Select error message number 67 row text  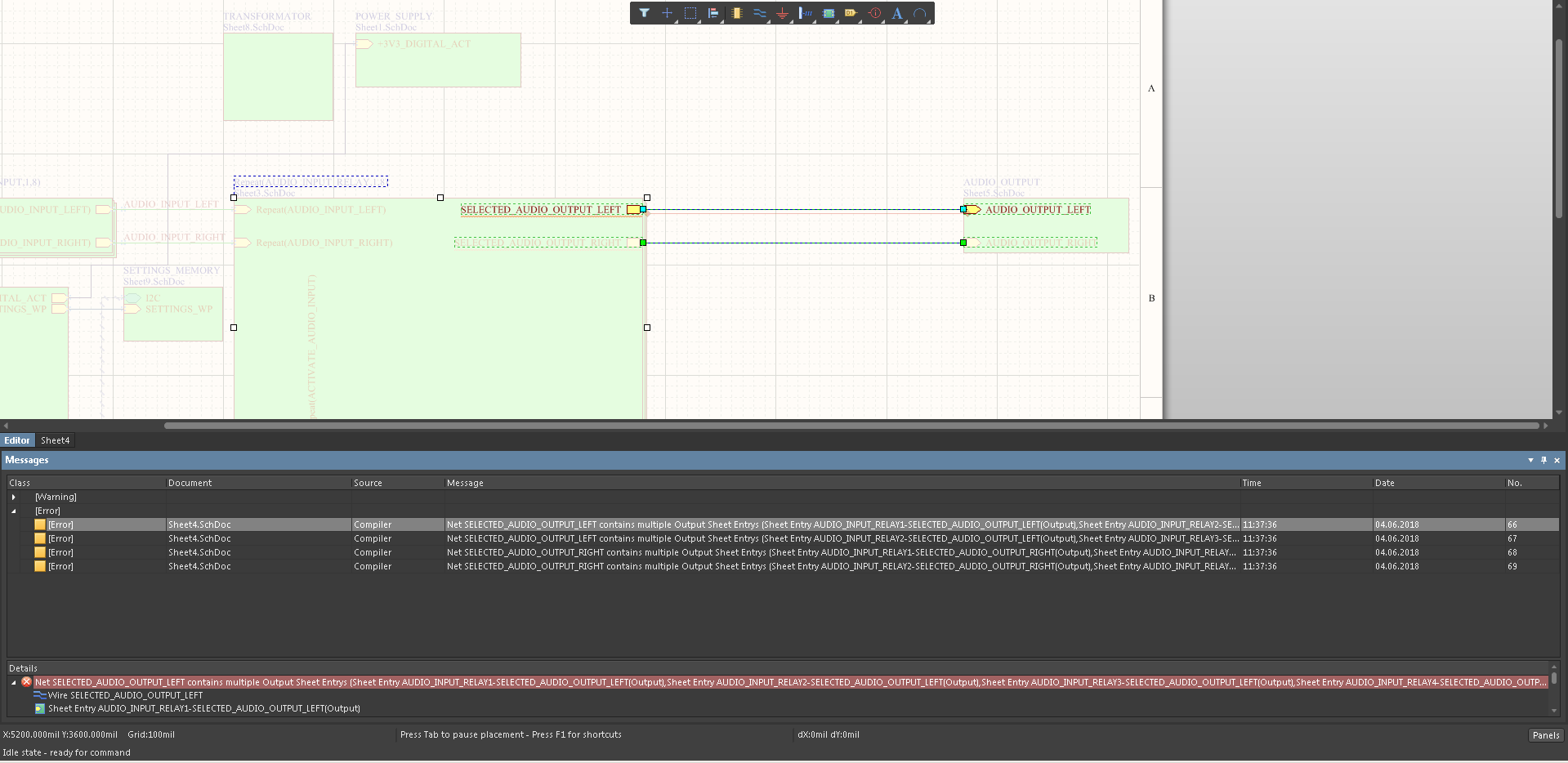tap(842, 538)
